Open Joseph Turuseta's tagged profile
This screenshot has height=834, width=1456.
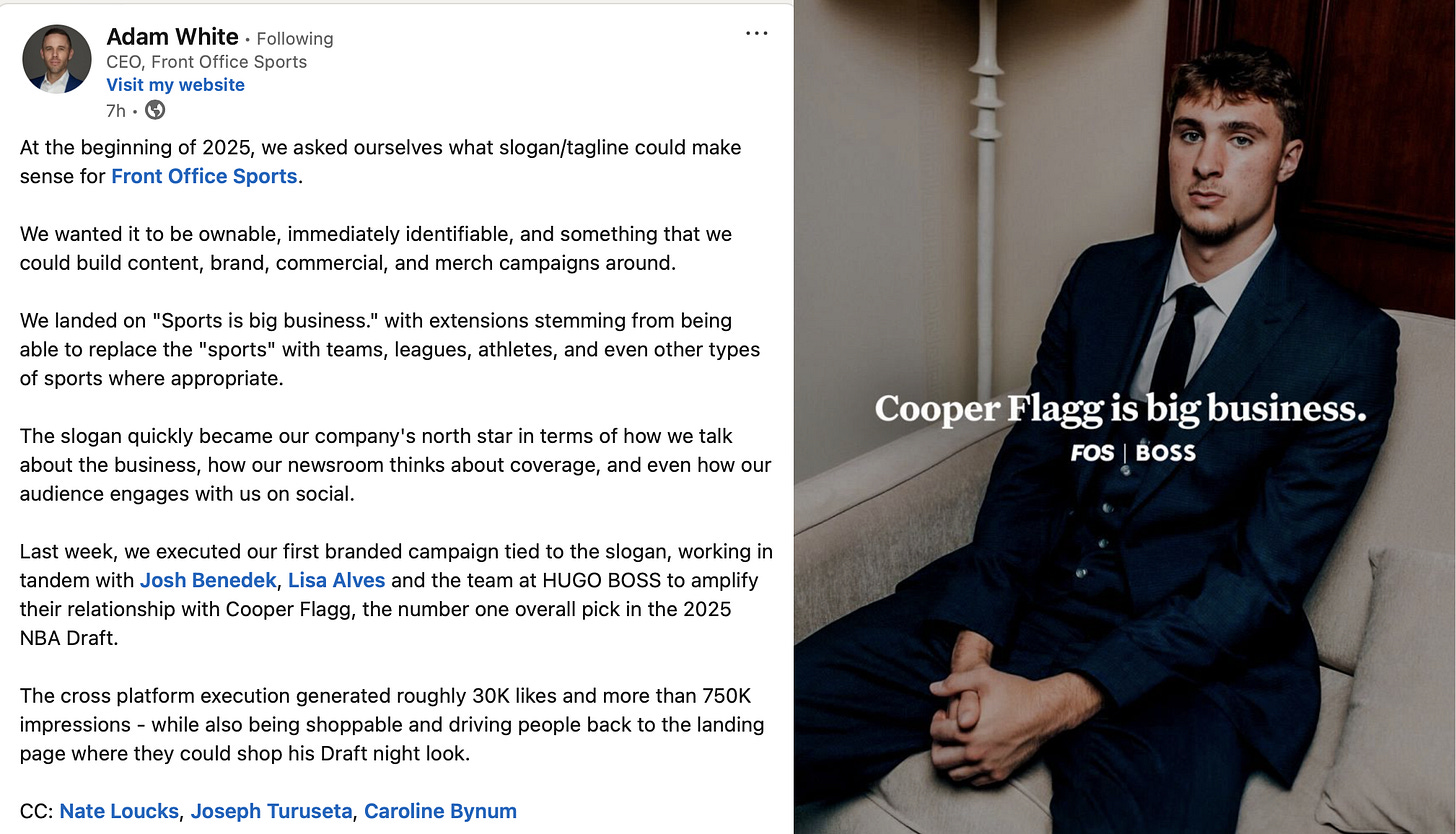click(x=271, y=811)
